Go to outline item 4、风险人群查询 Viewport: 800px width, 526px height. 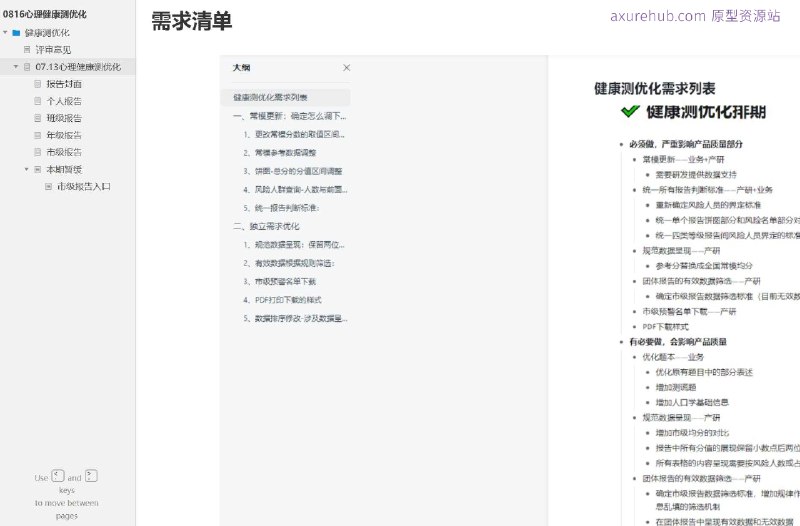pyautogui.click(x=295, y=189)
